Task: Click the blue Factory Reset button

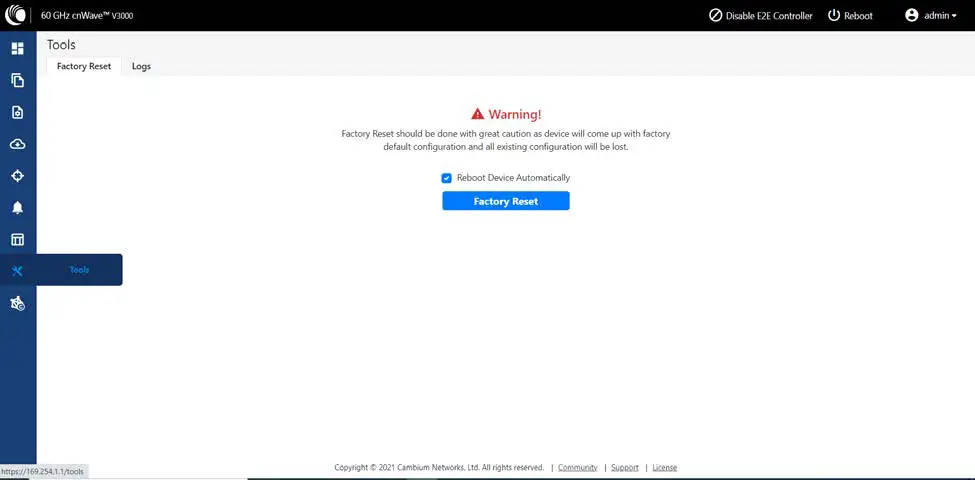Action: point(506,201)
